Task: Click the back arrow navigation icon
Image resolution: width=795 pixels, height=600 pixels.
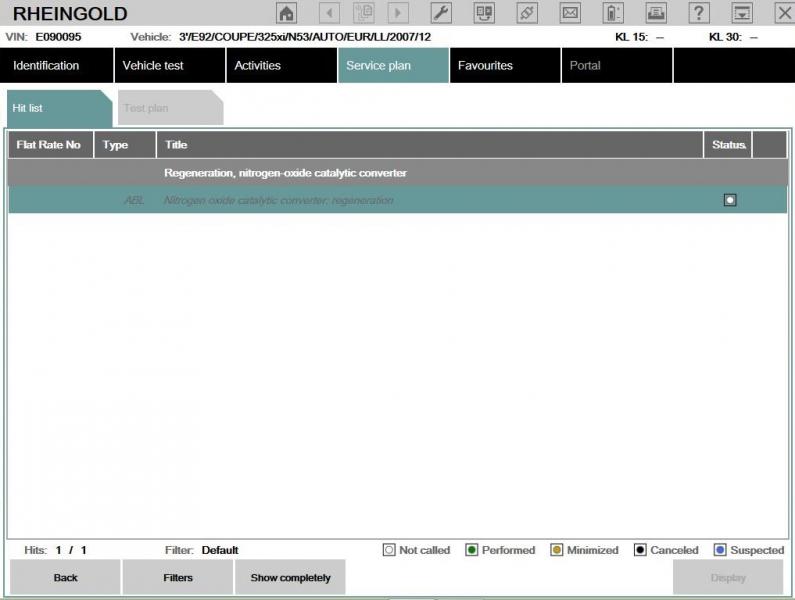Action: pyautogui.click(x=329, y=13)
